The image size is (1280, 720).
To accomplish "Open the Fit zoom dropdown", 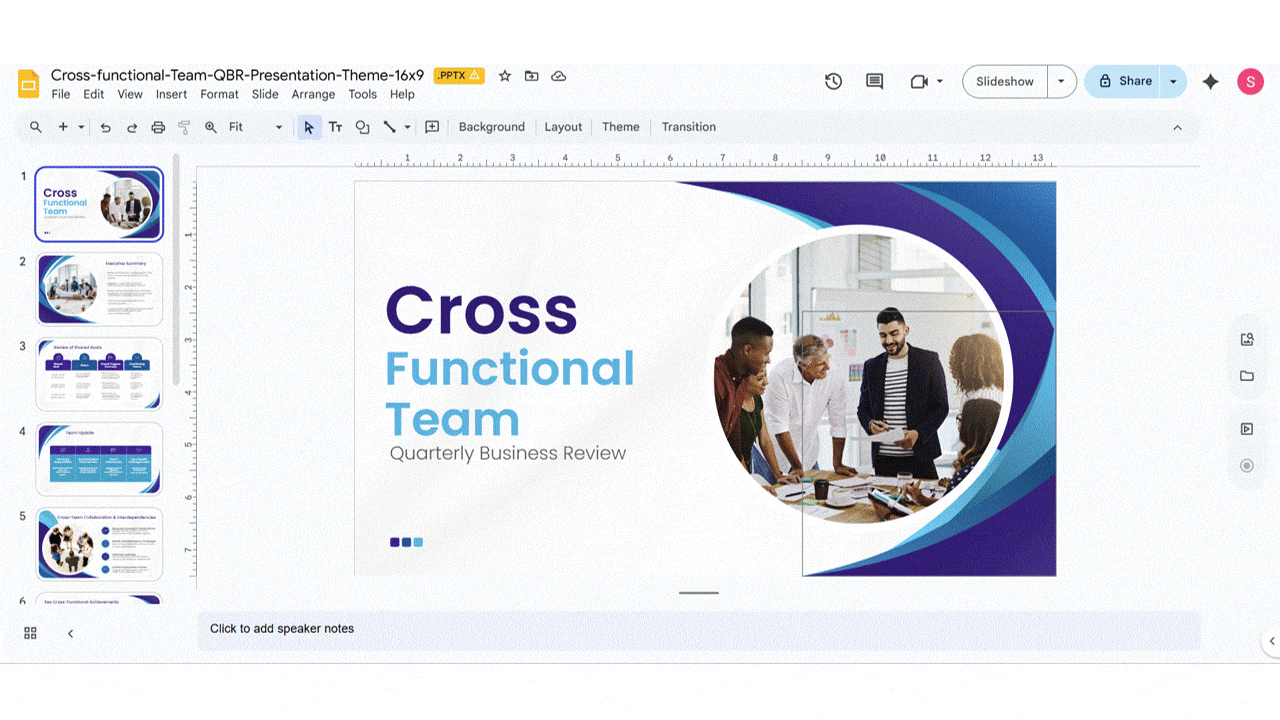I will click(278, 127).
